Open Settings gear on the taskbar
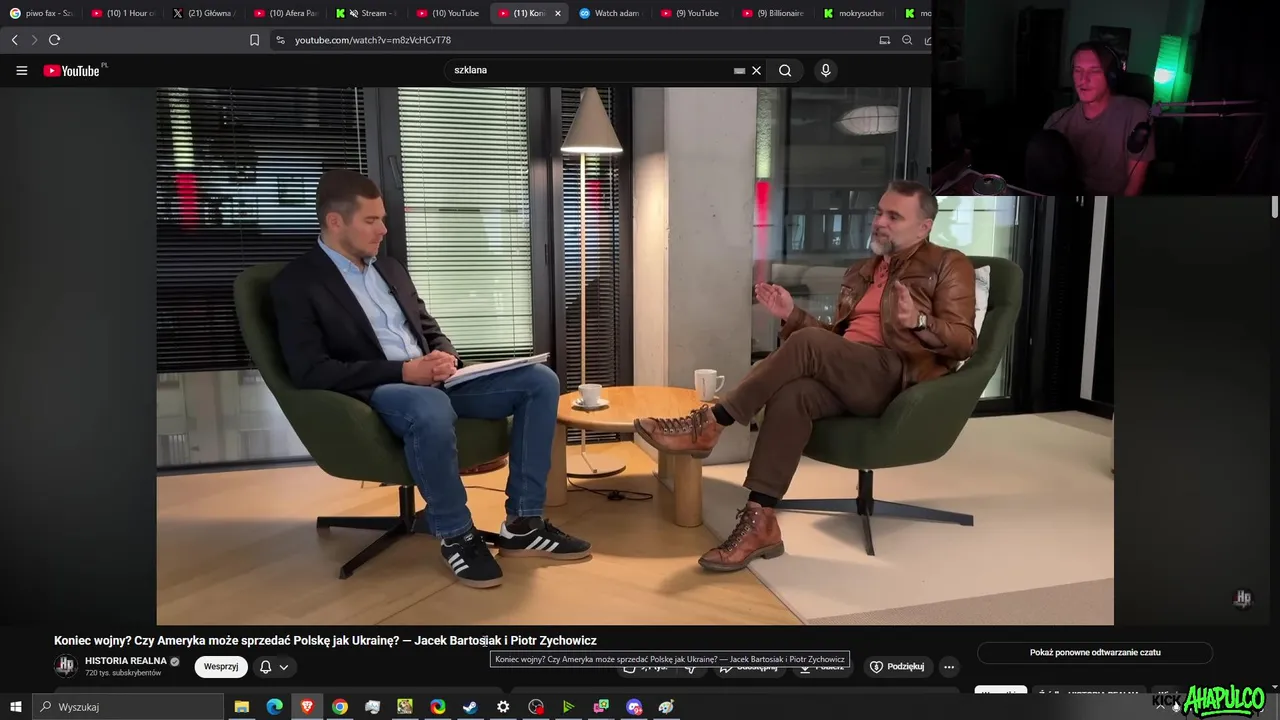This screenshot has height=720, width=1280. (503, 707)
